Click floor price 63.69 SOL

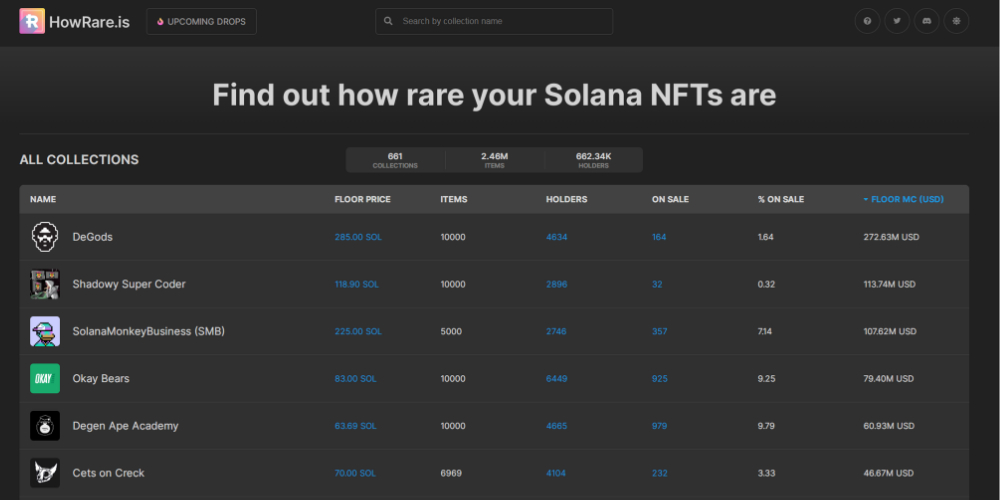coord(356,426)
